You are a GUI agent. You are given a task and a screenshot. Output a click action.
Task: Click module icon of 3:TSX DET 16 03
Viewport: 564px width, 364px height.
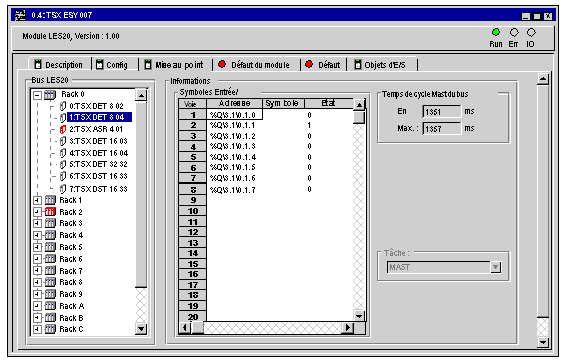click(63, 141)
